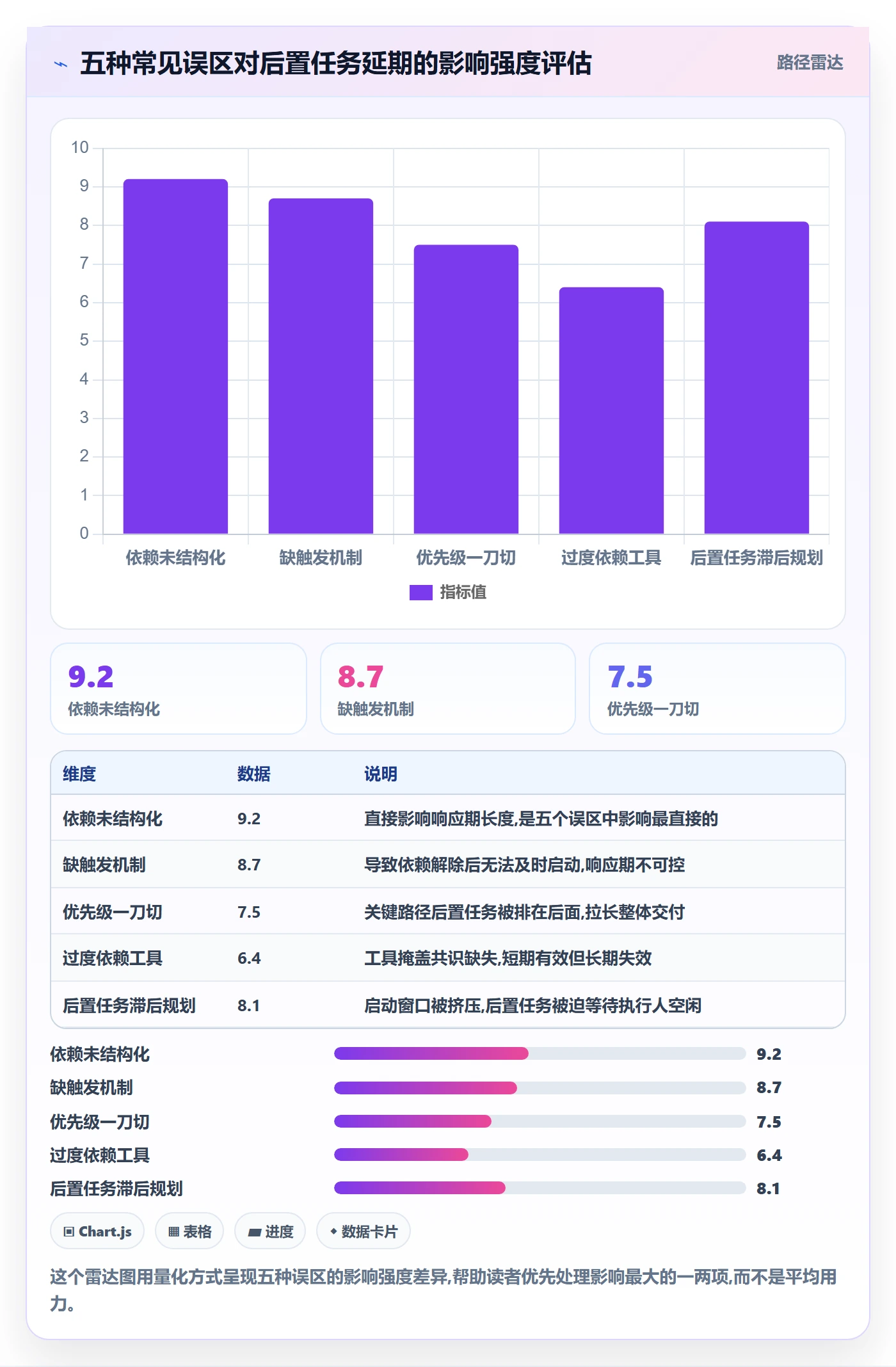Click the 过度依赖工具 x-axis label

pyautogui.click(x=611, y=557)
